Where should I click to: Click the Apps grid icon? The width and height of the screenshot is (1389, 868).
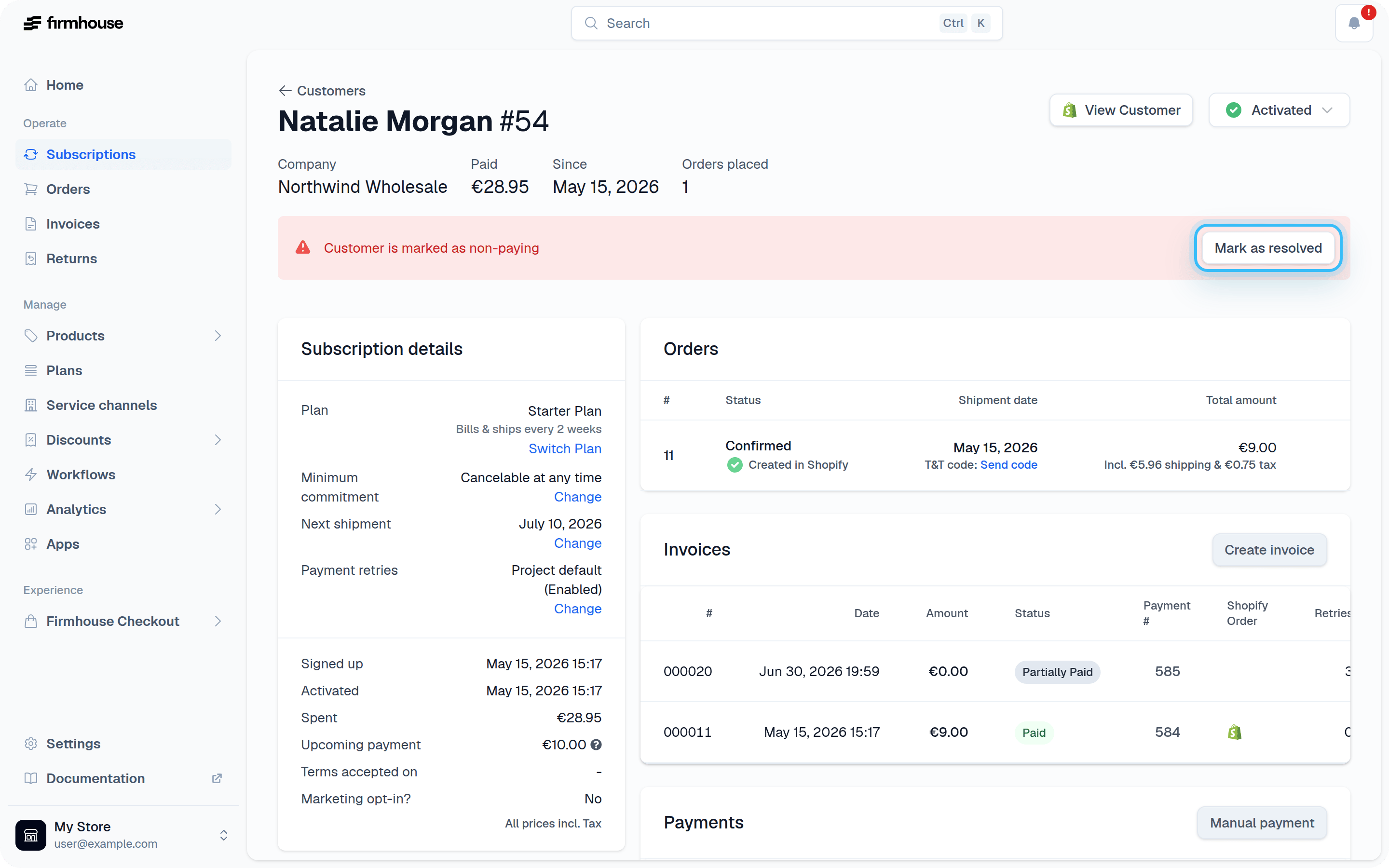click(x=31, y=544)
